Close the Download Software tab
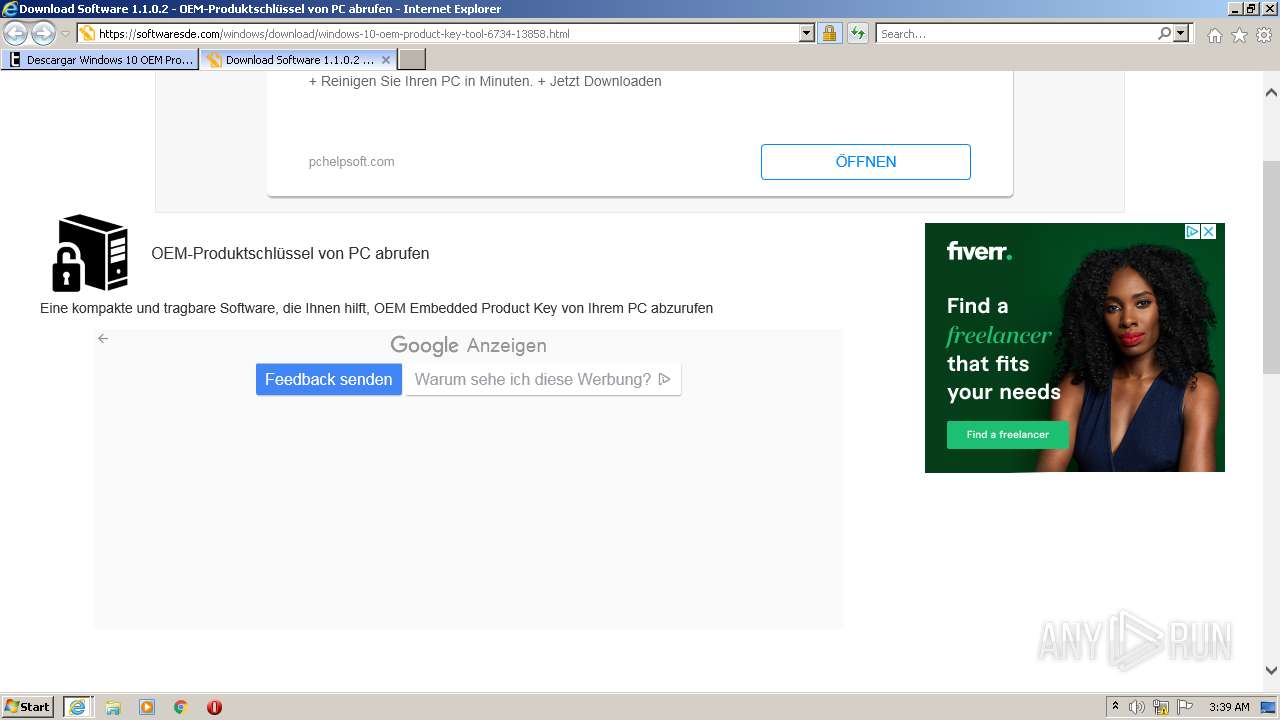The width and height of the screenshot is (1280, 720). tap(386, 60)
